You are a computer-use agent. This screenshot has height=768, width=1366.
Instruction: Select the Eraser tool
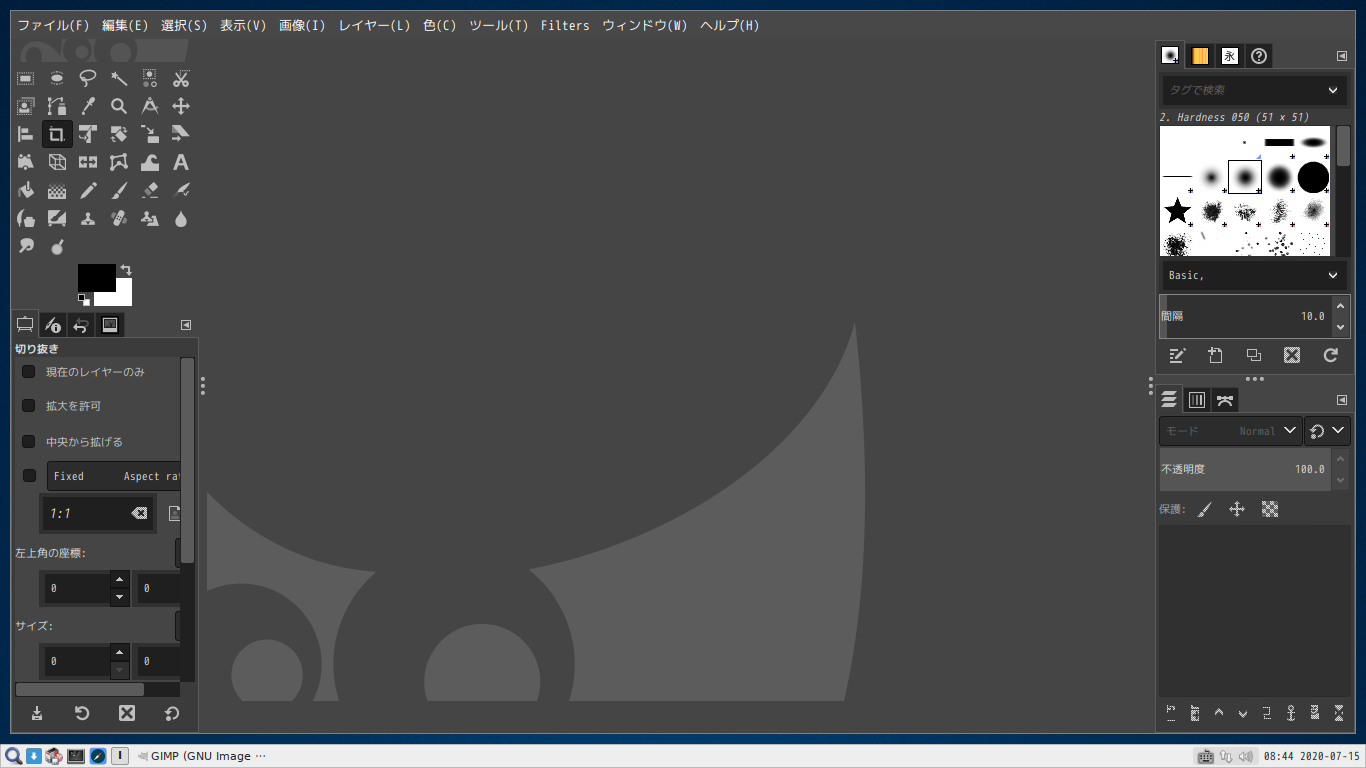tap(150, 190)
